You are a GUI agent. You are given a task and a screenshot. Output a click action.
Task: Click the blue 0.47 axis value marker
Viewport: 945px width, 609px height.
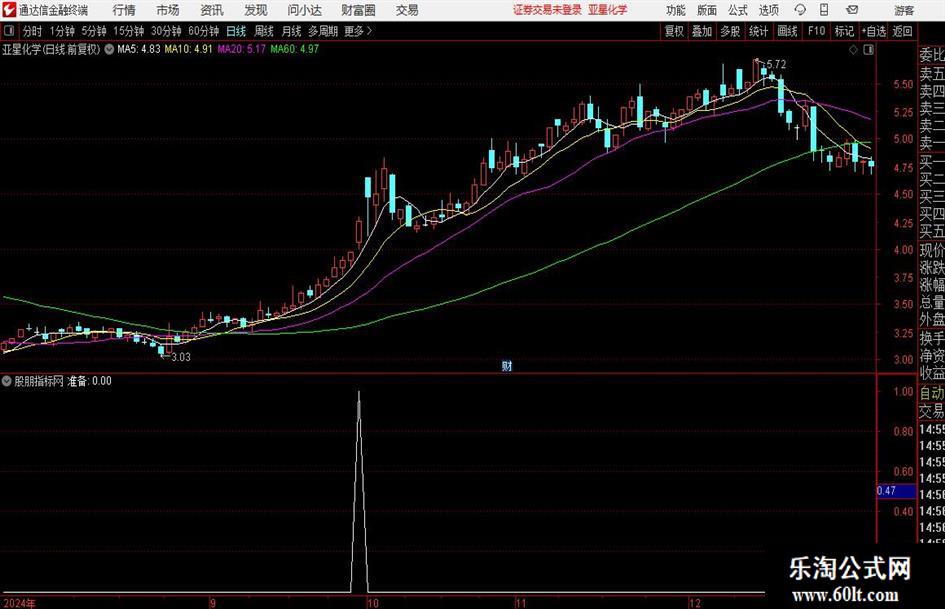tap(896, 491)
